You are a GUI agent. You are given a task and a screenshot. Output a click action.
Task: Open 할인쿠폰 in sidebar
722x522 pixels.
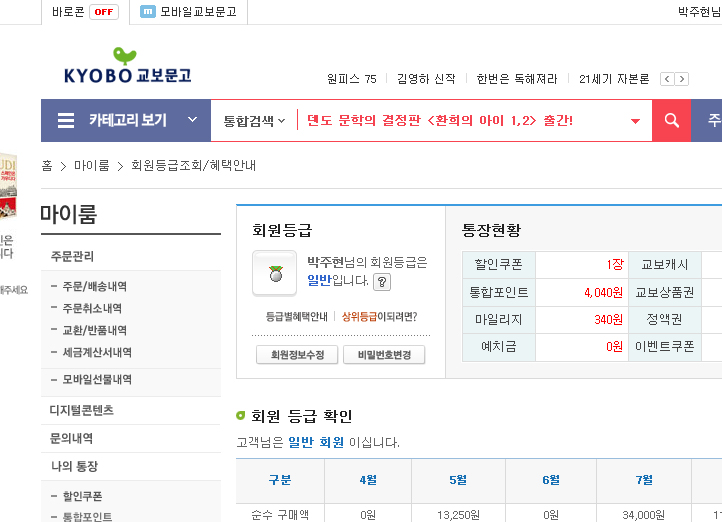[82, 496]
